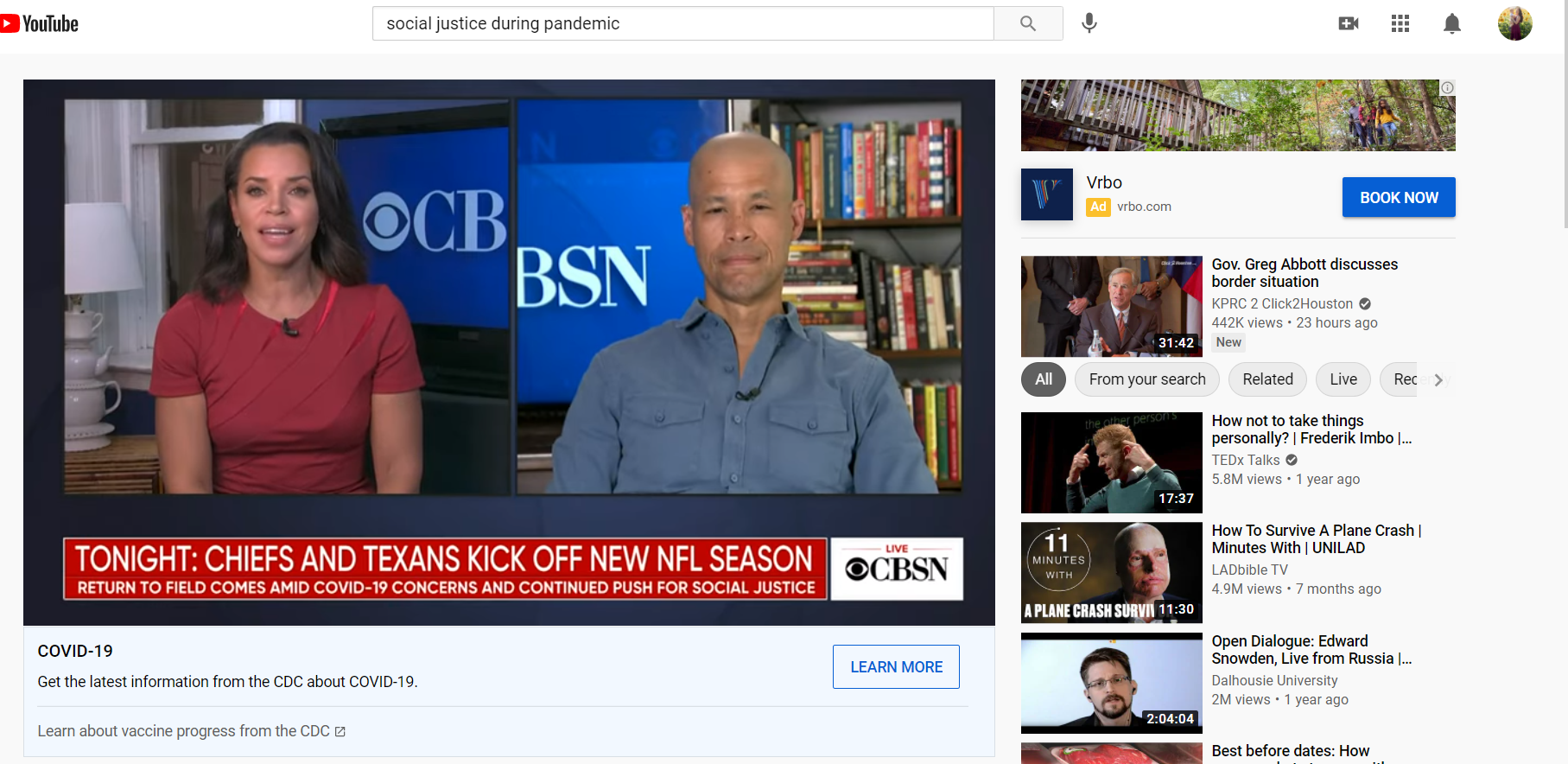Click the ad info icon on Vrbo banner
This screenshot has width=1568, height=764.
[1447, 88]
